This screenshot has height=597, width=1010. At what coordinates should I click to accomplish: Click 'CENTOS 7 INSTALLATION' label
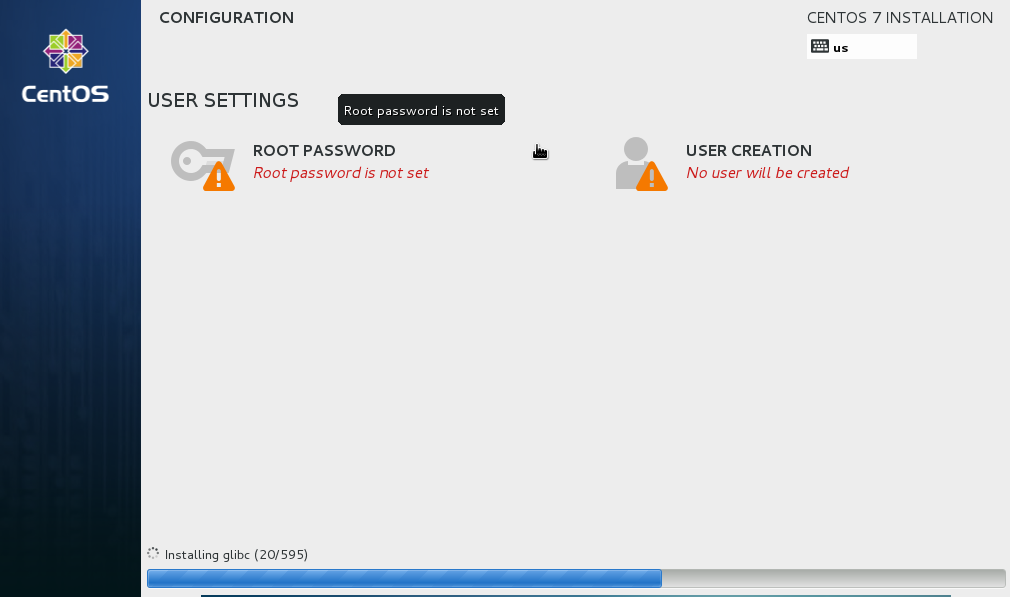tap(900, 17)
